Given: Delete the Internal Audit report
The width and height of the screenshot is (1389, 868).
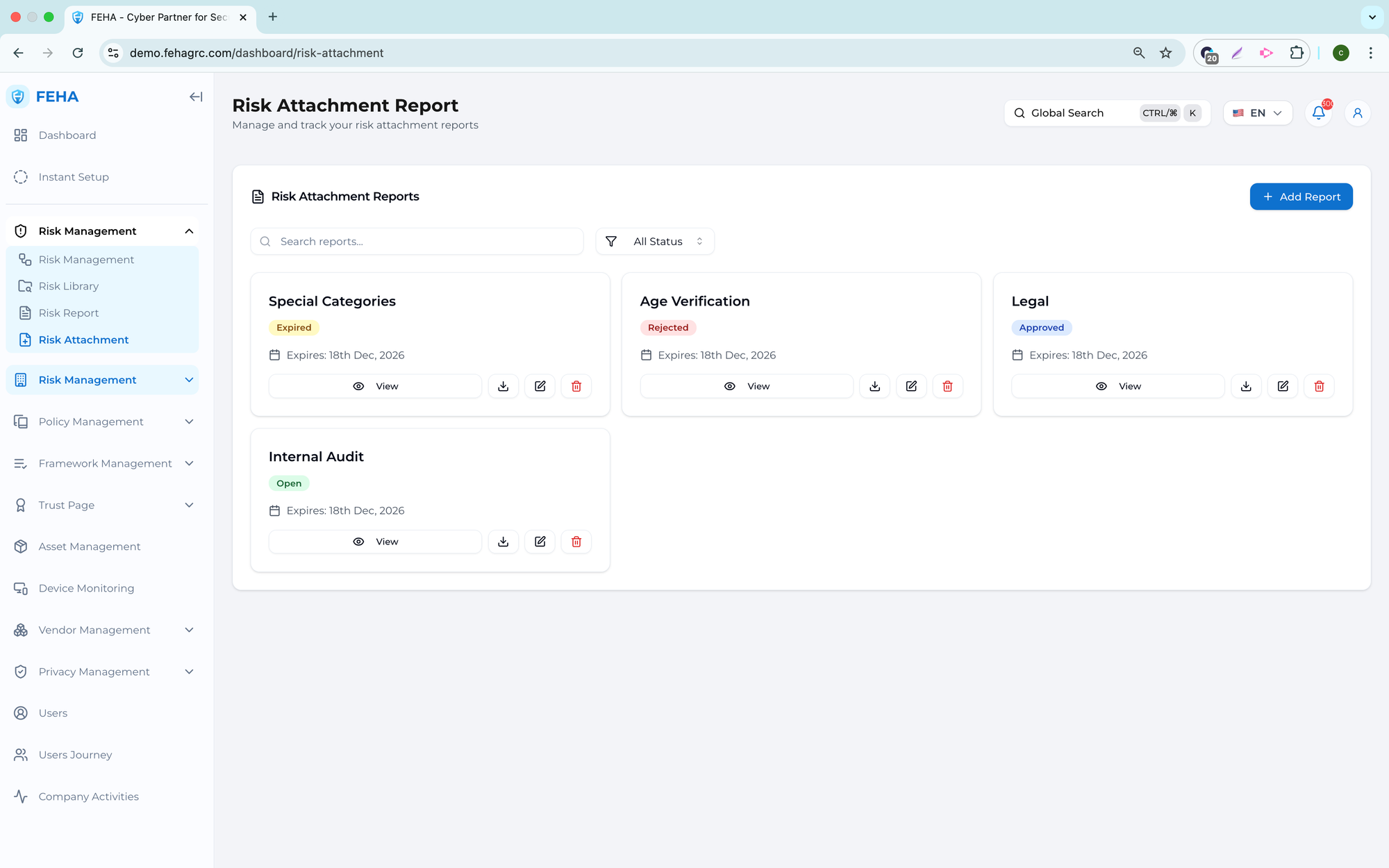Looking at the screenshot, I should click(x=576, y=542).
